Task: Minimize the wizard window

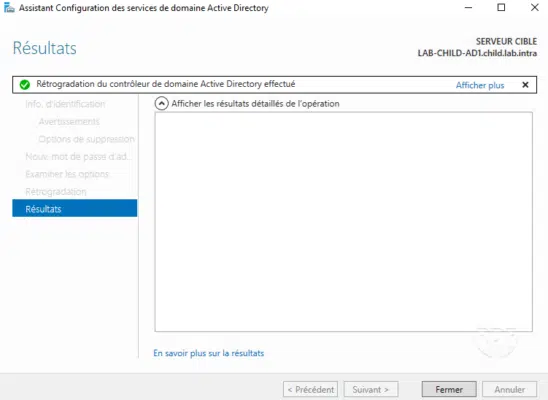Action: pos(468,7)
